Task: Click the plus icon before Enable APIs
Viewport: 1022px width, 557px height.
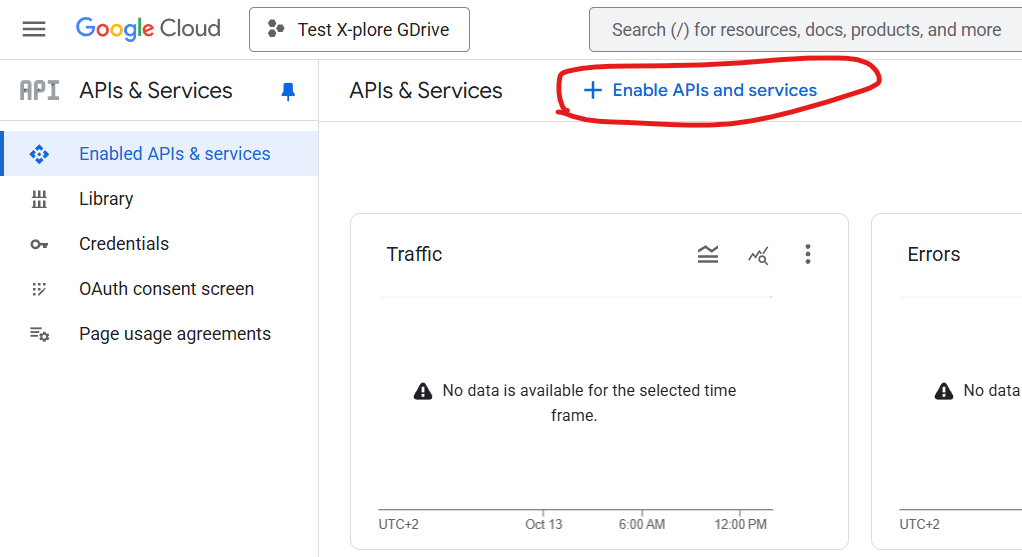Action: click(x=593, y=90)
